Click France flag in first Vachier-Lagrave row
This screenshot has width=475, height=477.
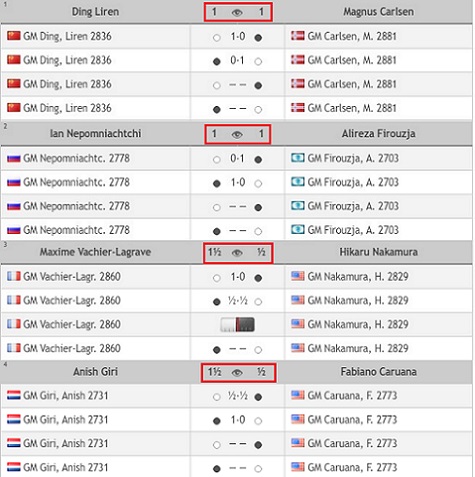coord(14,276)
